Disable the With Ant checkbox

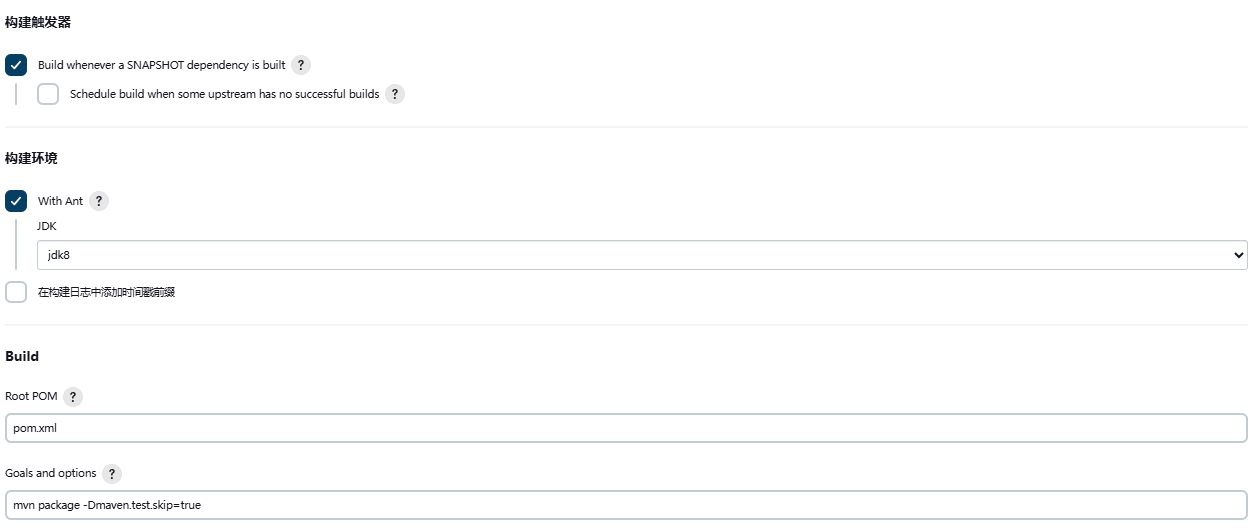coord(16,201)
